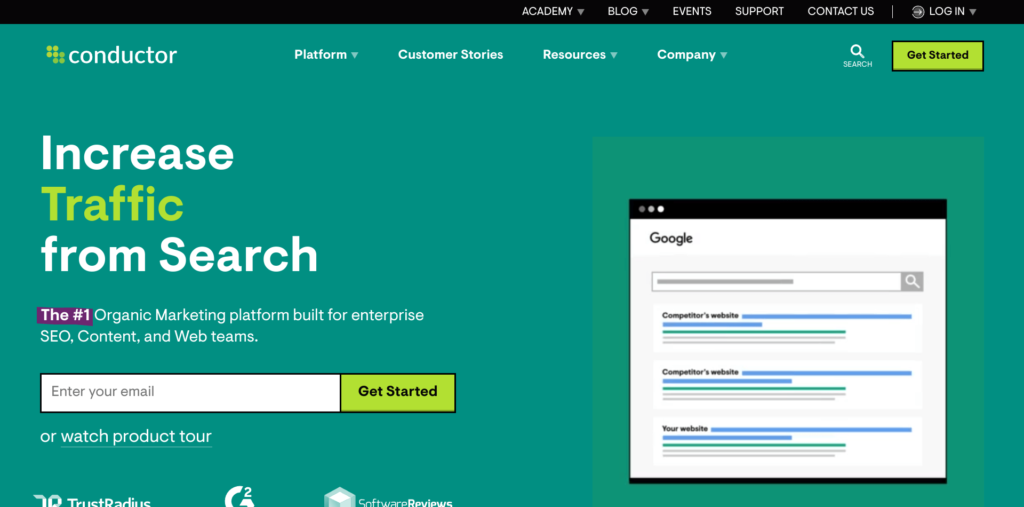Click the SoftwareReviews logo badge
The height and width of the screenshot is (507, 1024).
pyautogui.click(x=388, y=498)
